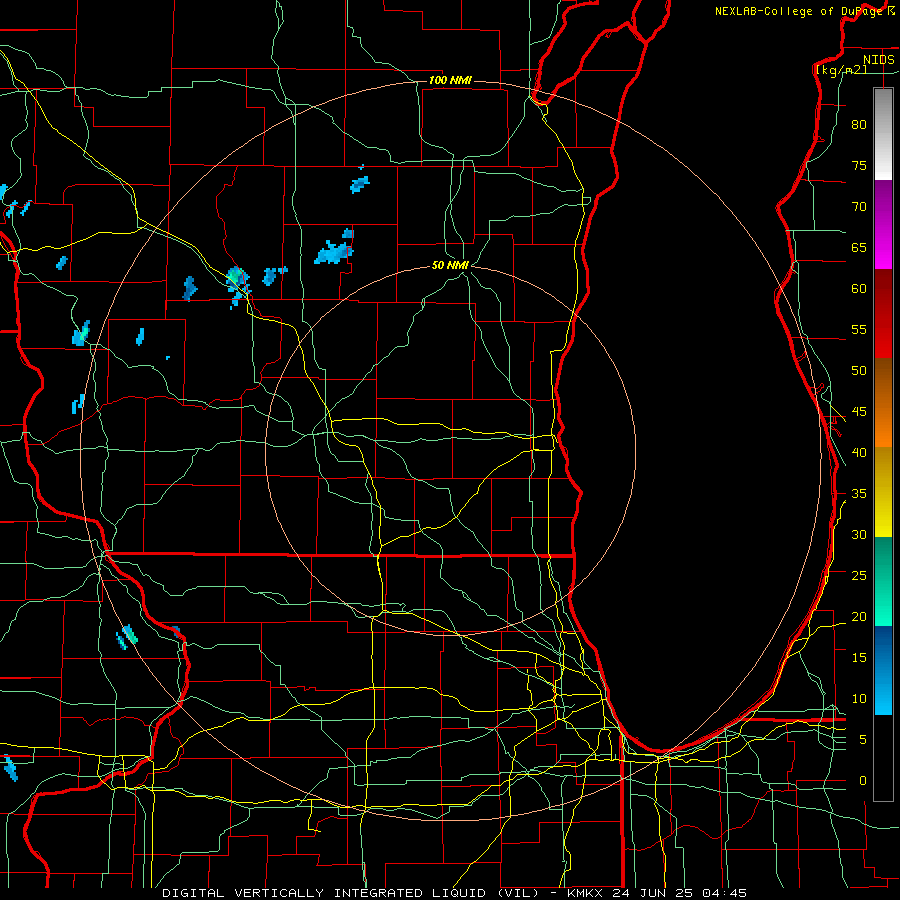The height and width of the screenshot is (900, 900).
Task: Click the 24 JUN 25 date in the caption
Action: (x=653, y=893)
